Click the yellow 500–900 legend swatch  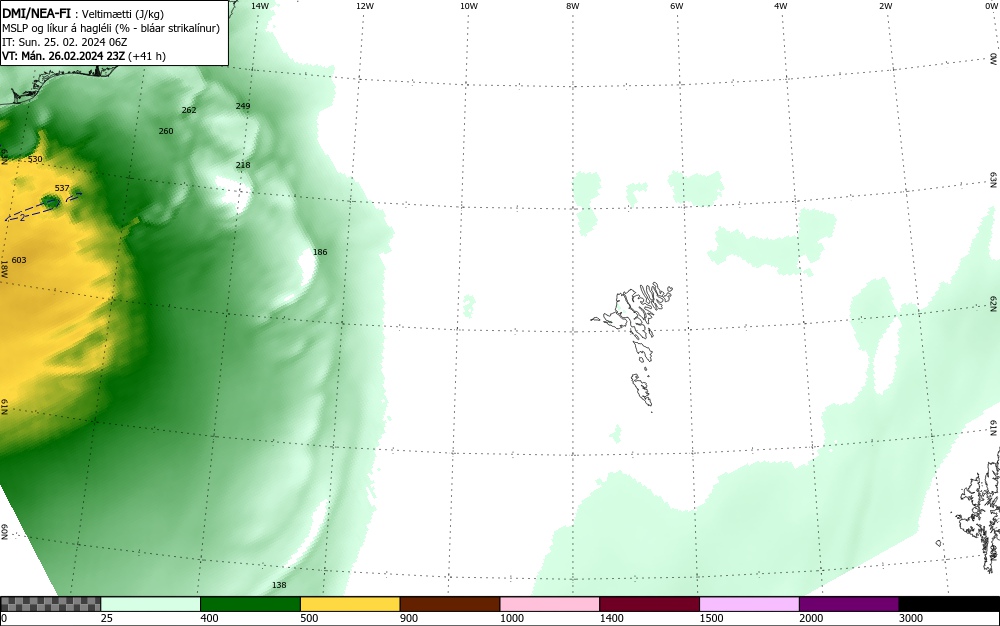pos(350,604)
